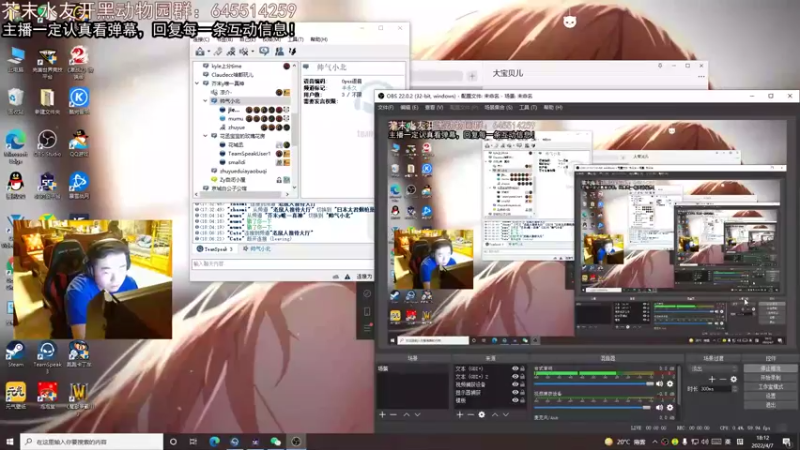The width and height of the screenshot is (800, 450).
Task: Open TeamSpeak 工具(T) menu
Action: coord(295,39)
